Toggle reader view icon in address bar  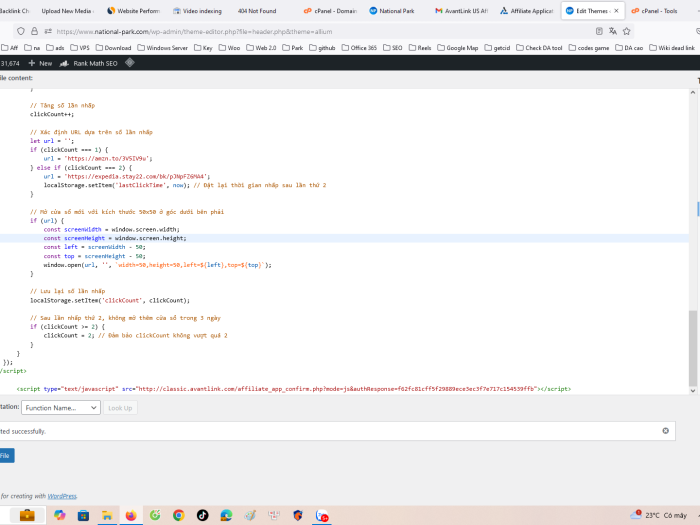tap(599, 31)
